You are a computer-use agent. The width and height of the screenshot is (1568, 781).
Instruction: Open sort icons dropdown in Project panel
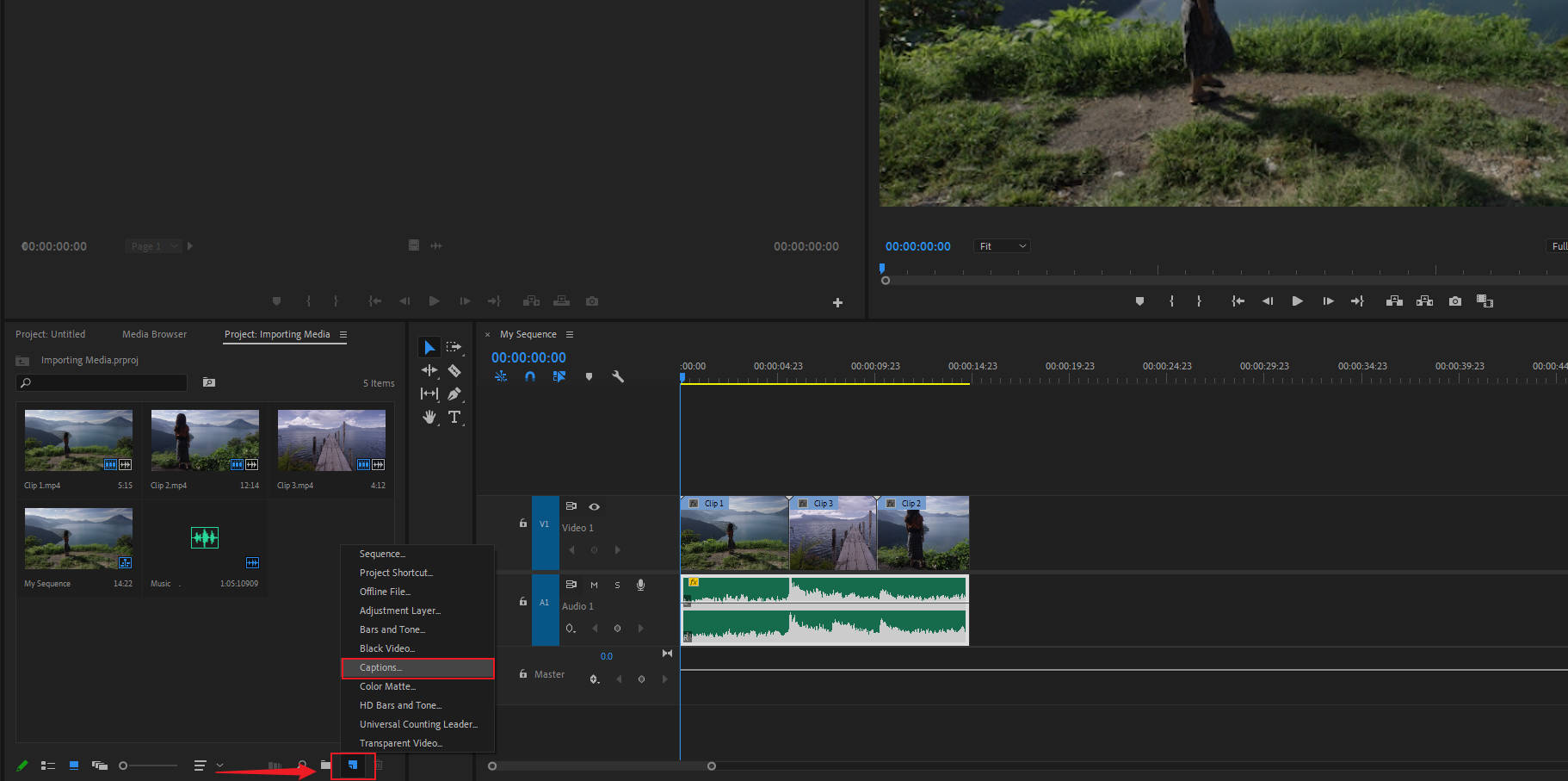pos(208,765)
